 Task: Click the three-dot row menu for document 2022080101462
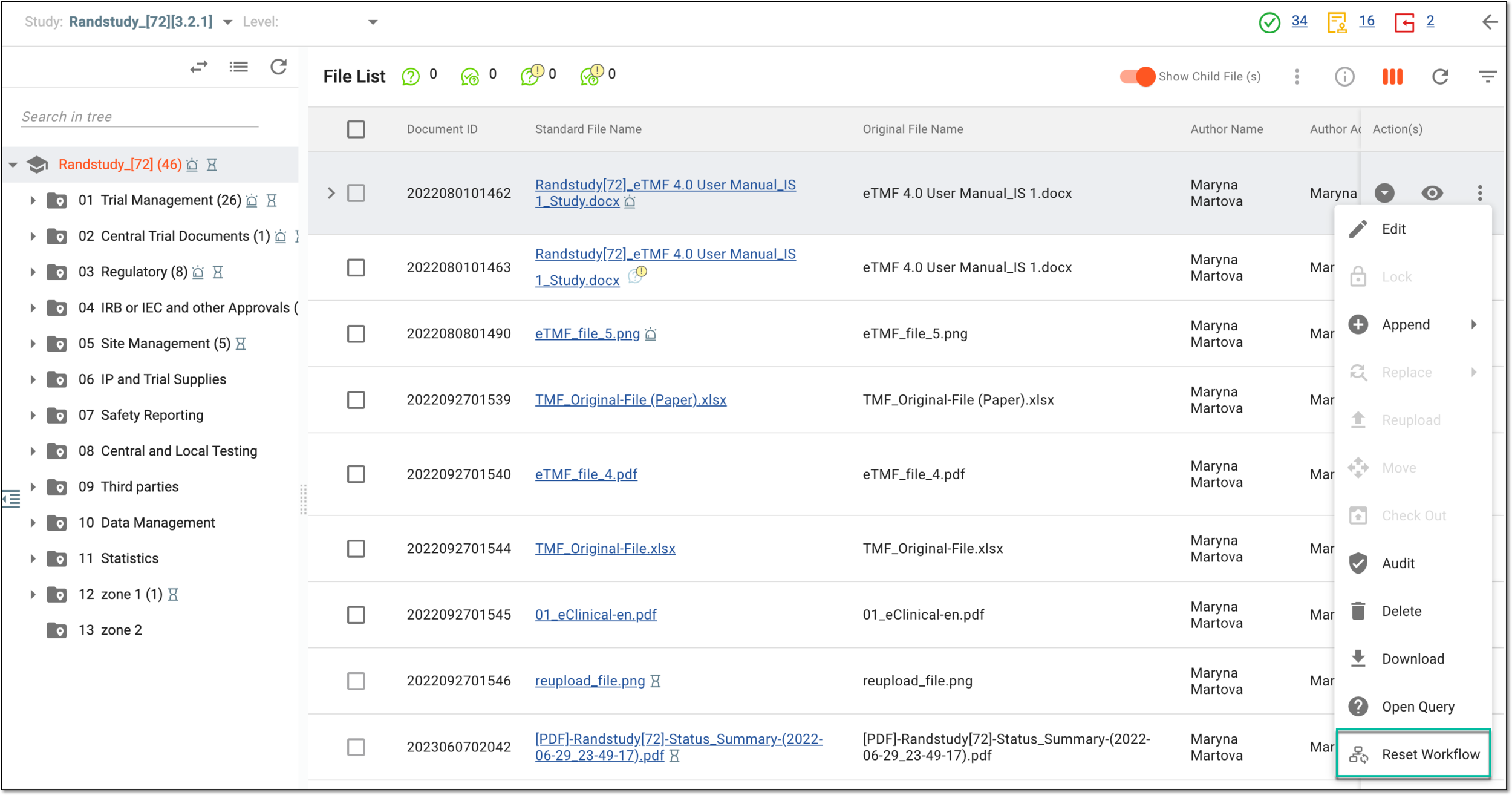pyautogui.click(x=1480, y=193)
